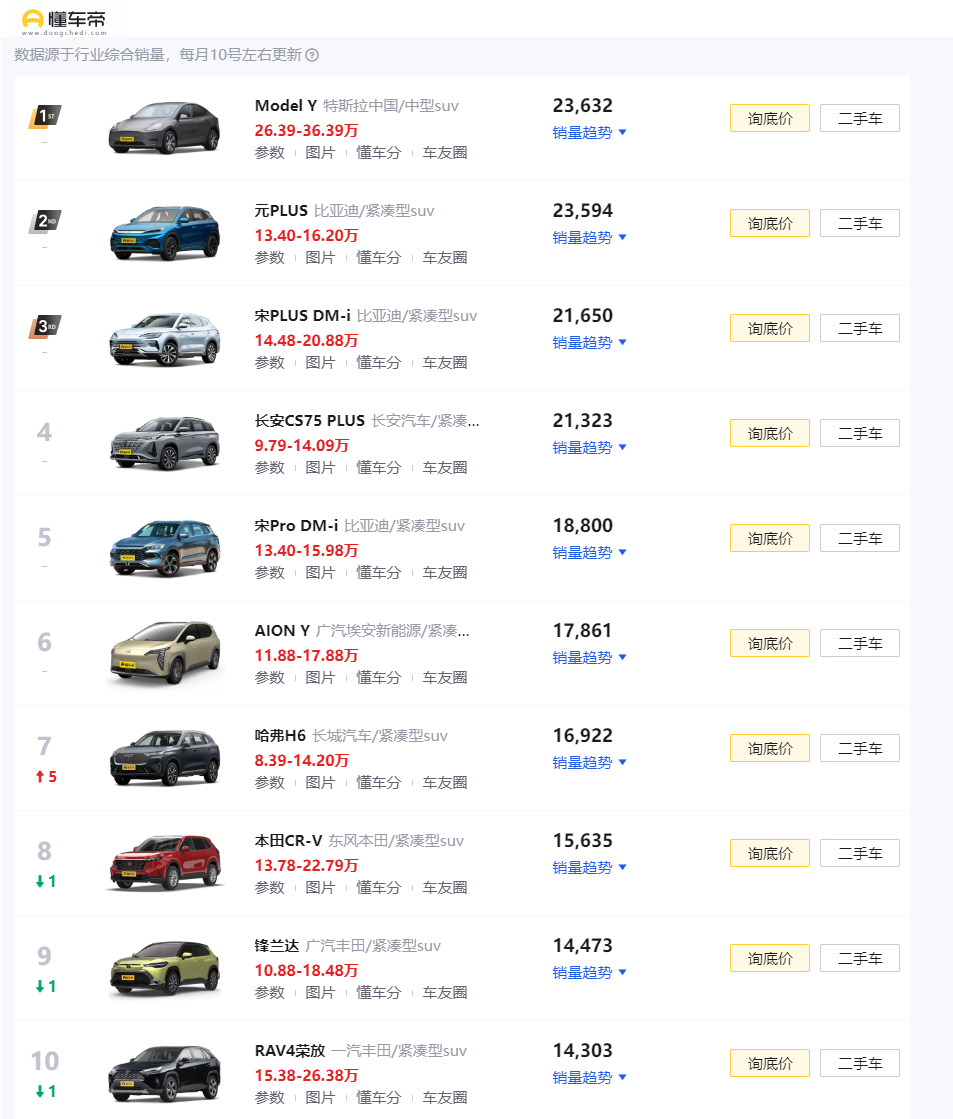Click the 1st place rank badge
This screenshot has width=953, height=1119.
[45, 117]
